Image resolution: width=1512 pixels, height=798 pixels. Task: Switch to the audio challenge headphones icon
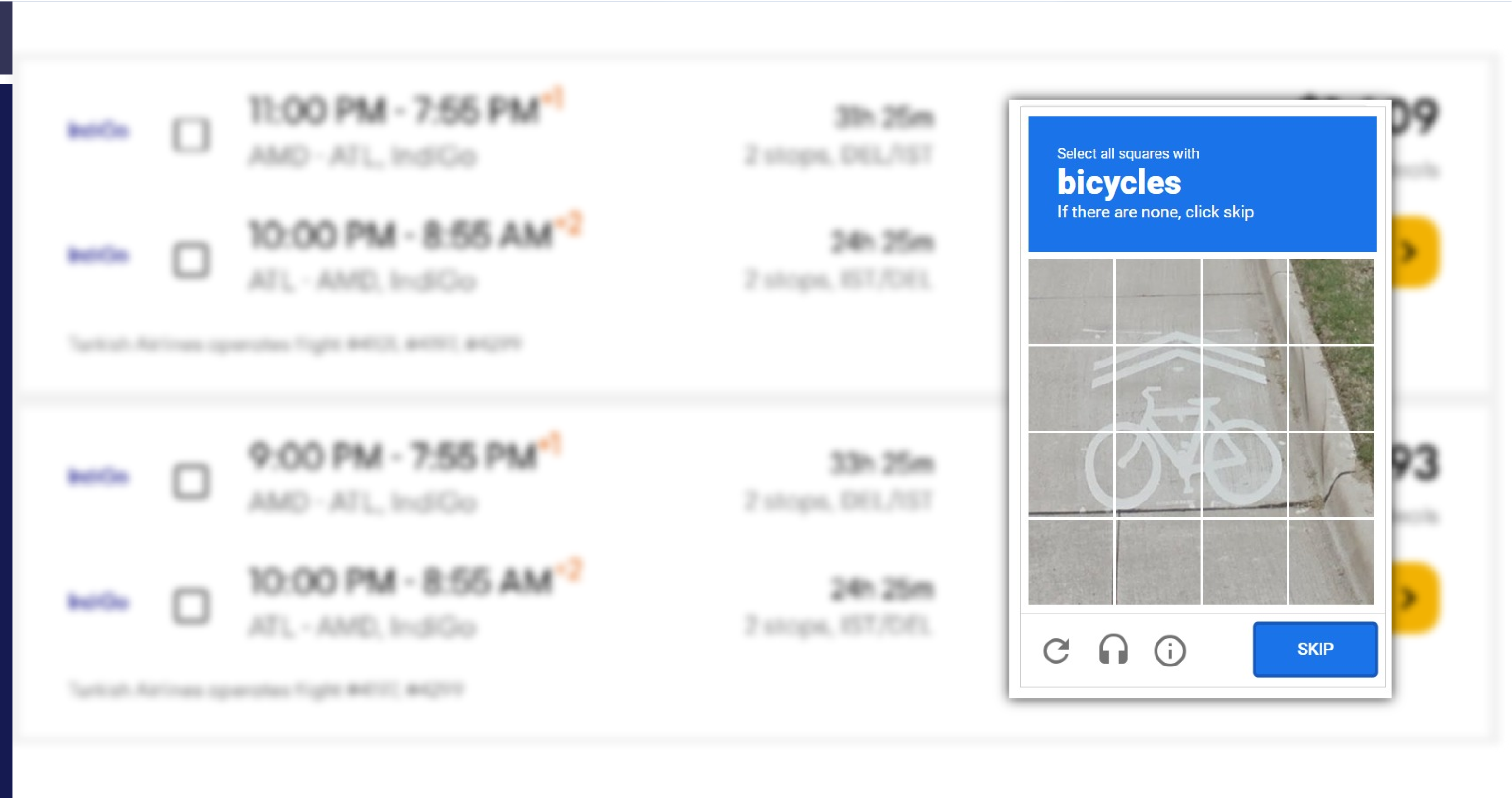[x=1113, y=650]
